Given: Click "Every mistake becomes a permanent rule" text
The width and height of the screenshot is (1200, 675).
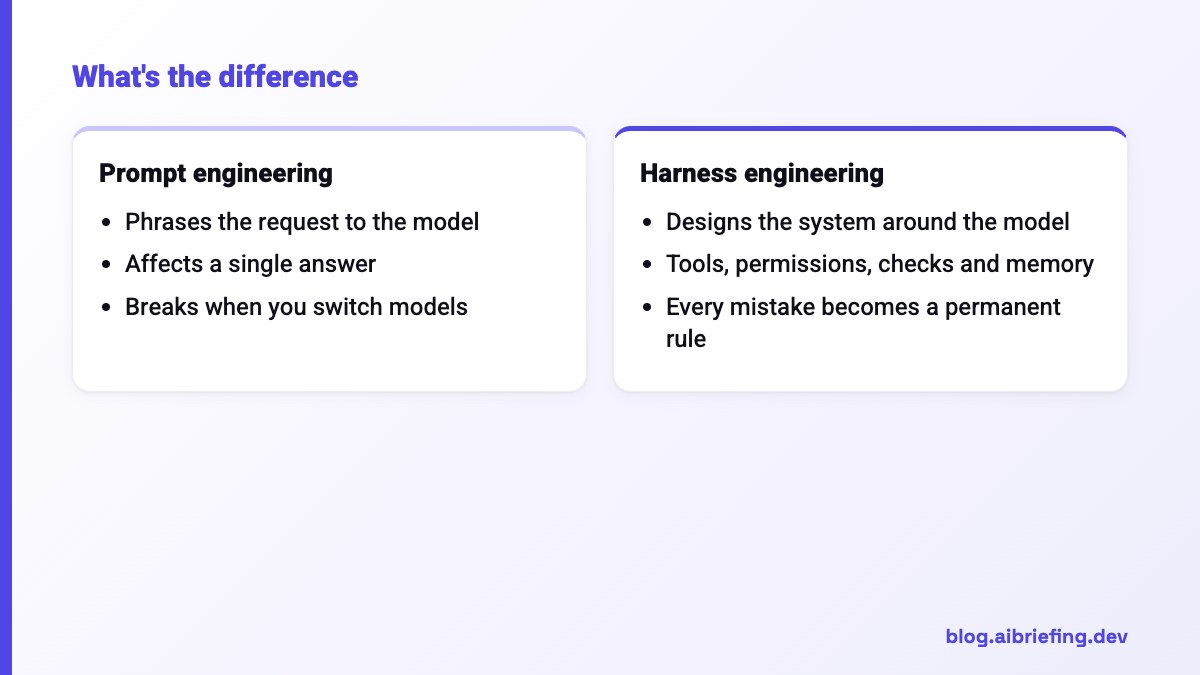Looking at the screenshot, I should pyautogui.click(x=863, y=322).
